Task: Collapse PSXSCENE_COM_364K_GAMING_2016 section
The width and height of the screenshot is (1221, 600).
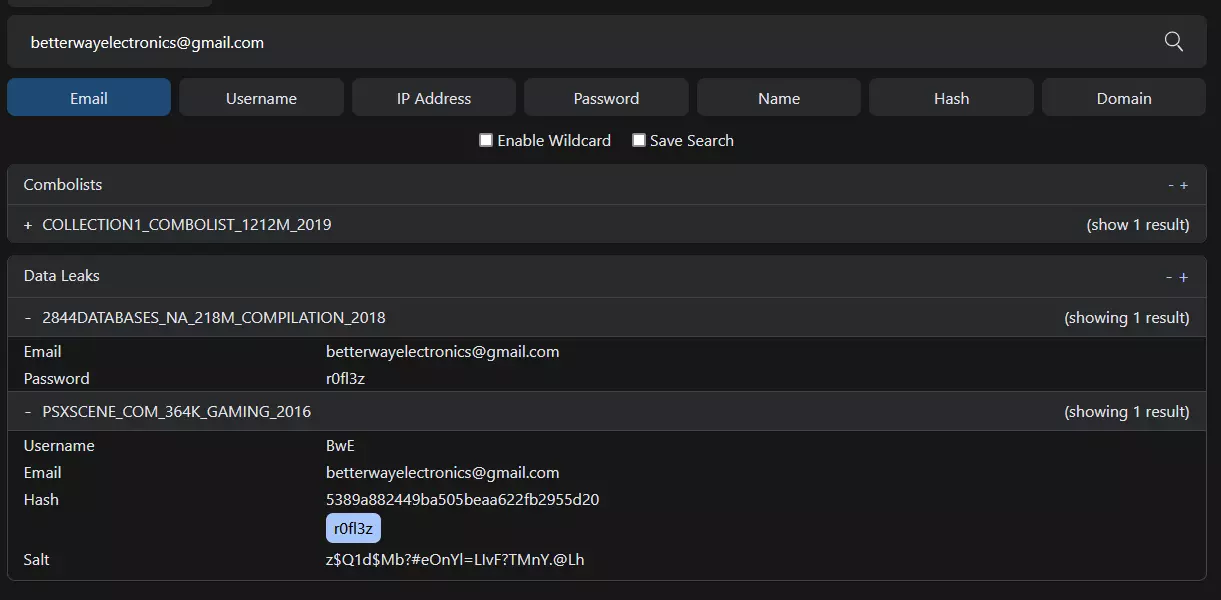Action: pyautogui.click(x=28, y=411)
